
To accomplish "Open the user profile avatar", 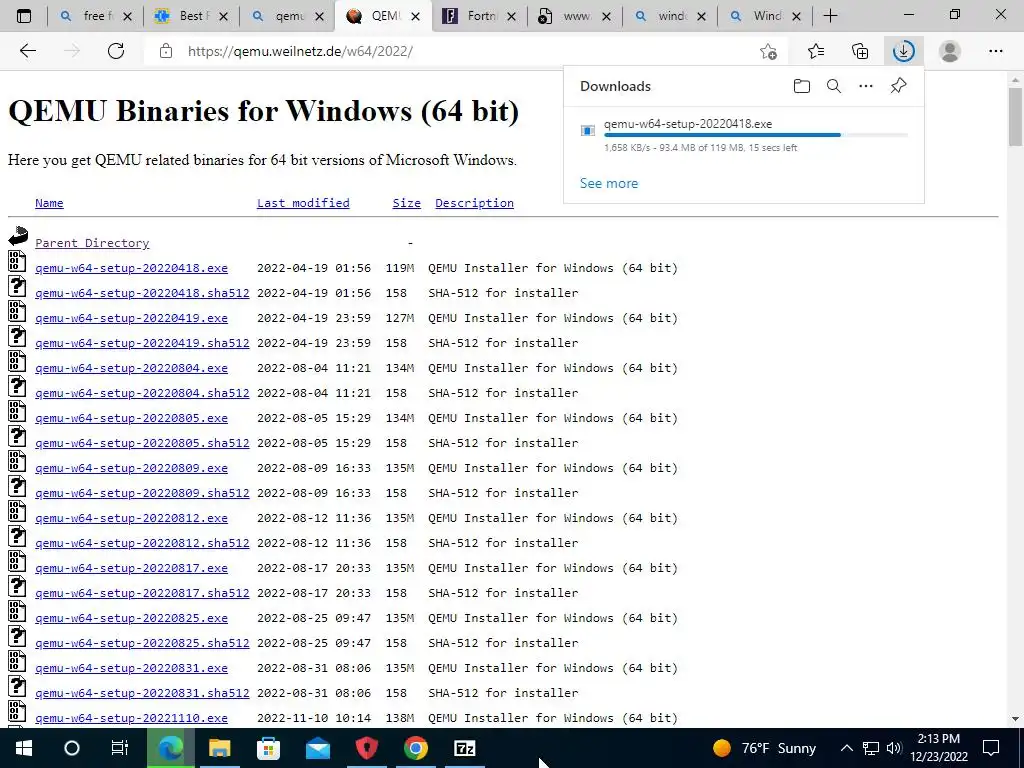I will pos(950,51).
